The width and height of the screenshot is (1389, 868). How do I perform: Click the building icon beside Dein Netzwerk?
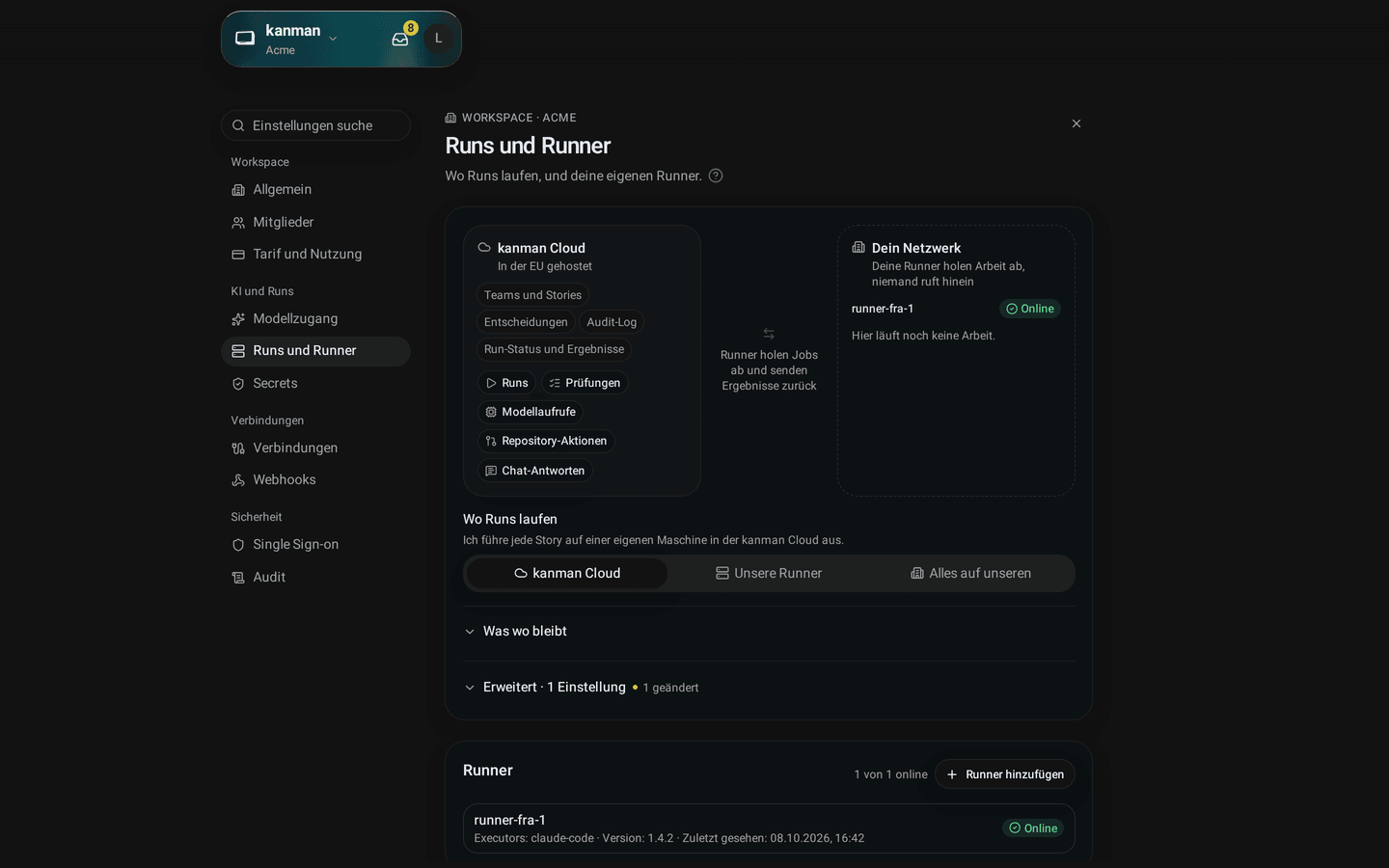(858, 248)
